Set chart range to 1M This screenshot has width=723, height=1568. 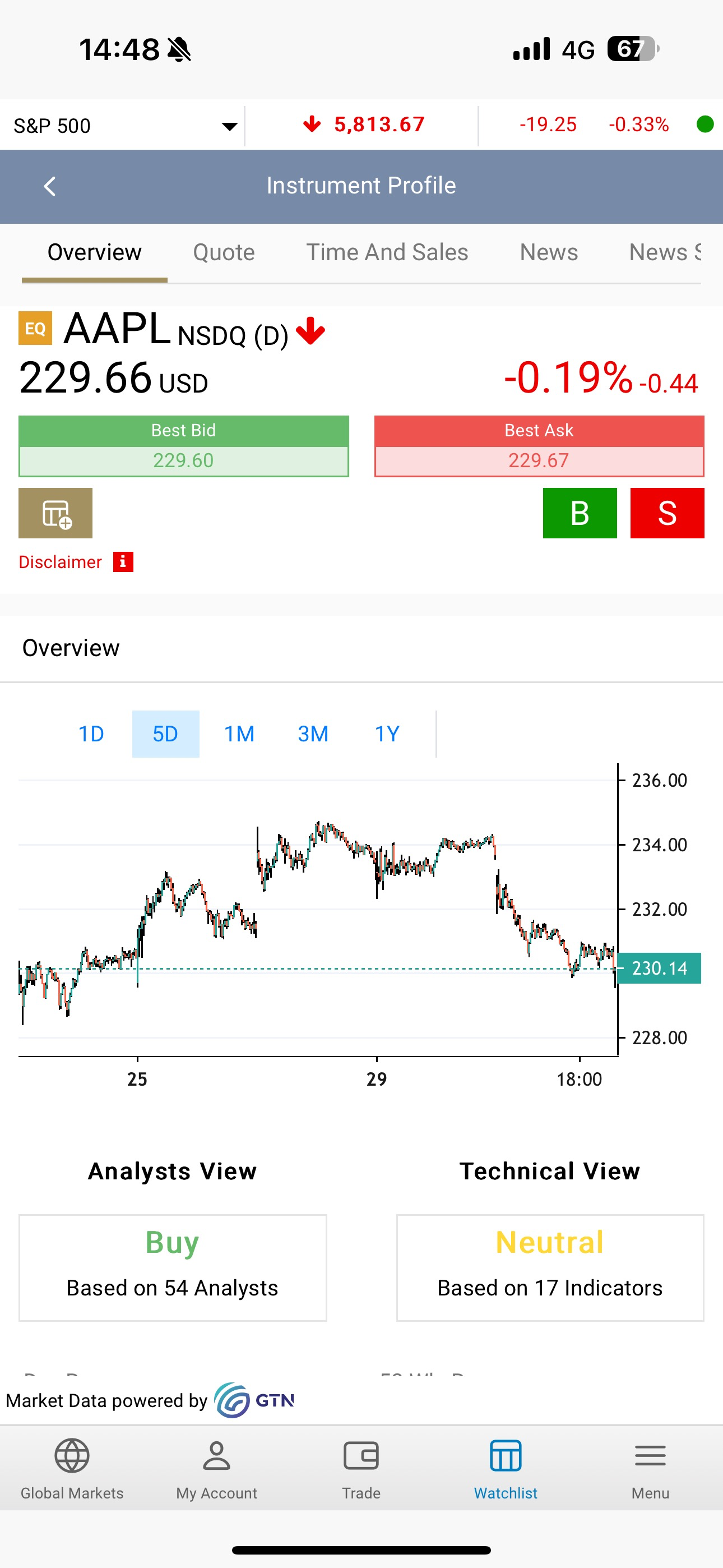click(239, 734)
